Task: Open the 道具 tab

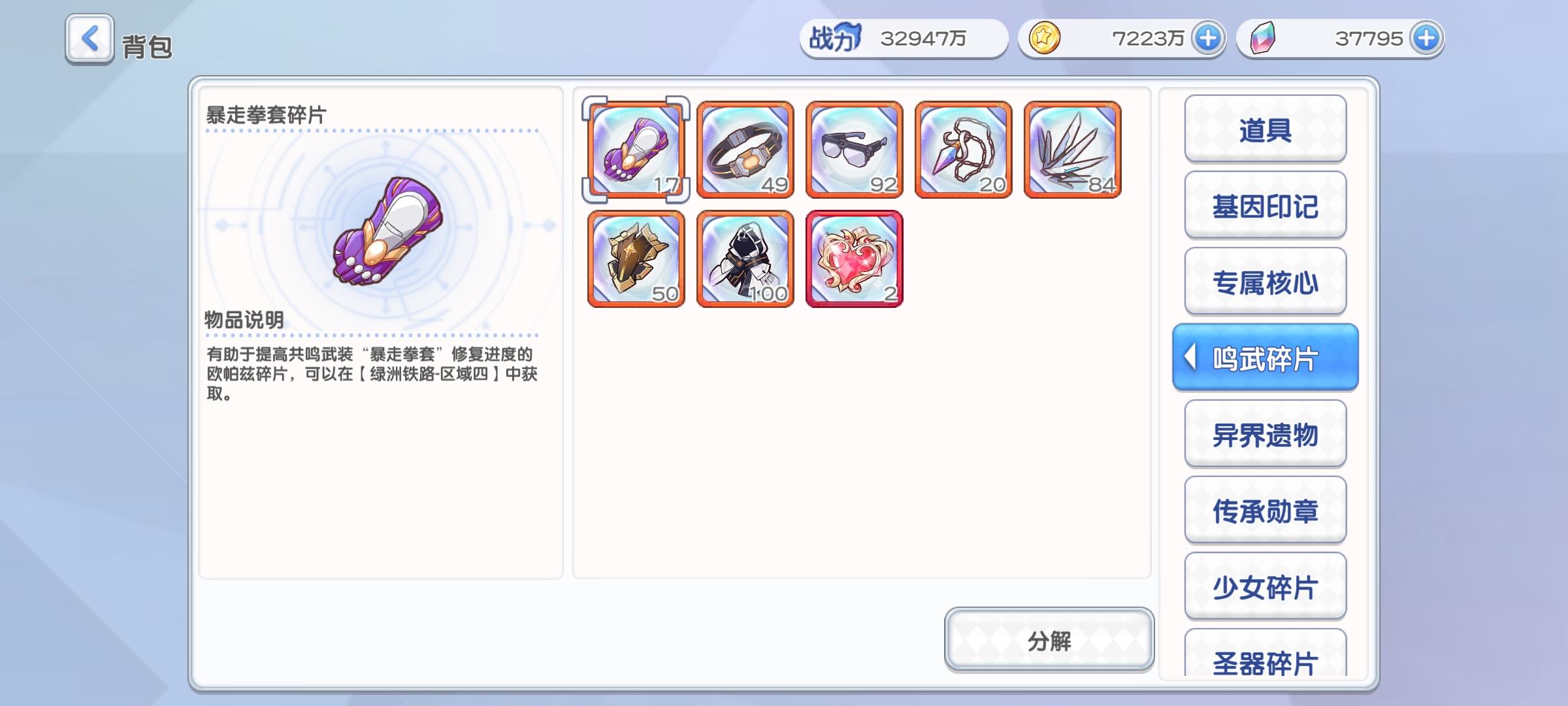Action: (1266, 129)
